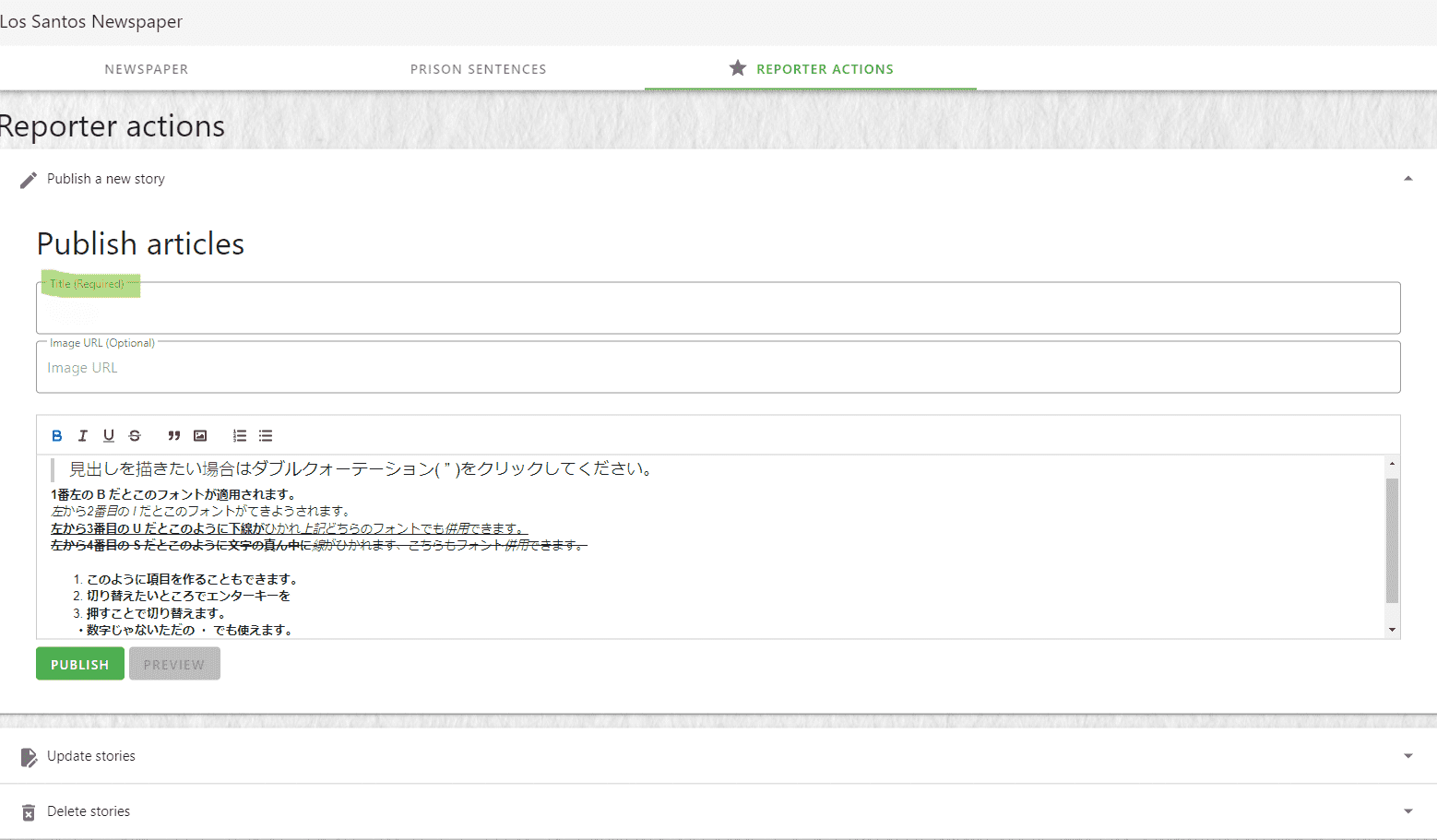The height and width of the screenshot is (840, 1437).
Task: Expand the Update stories panel arrow
Action: pyautogui.click(x=1408, y=756)
